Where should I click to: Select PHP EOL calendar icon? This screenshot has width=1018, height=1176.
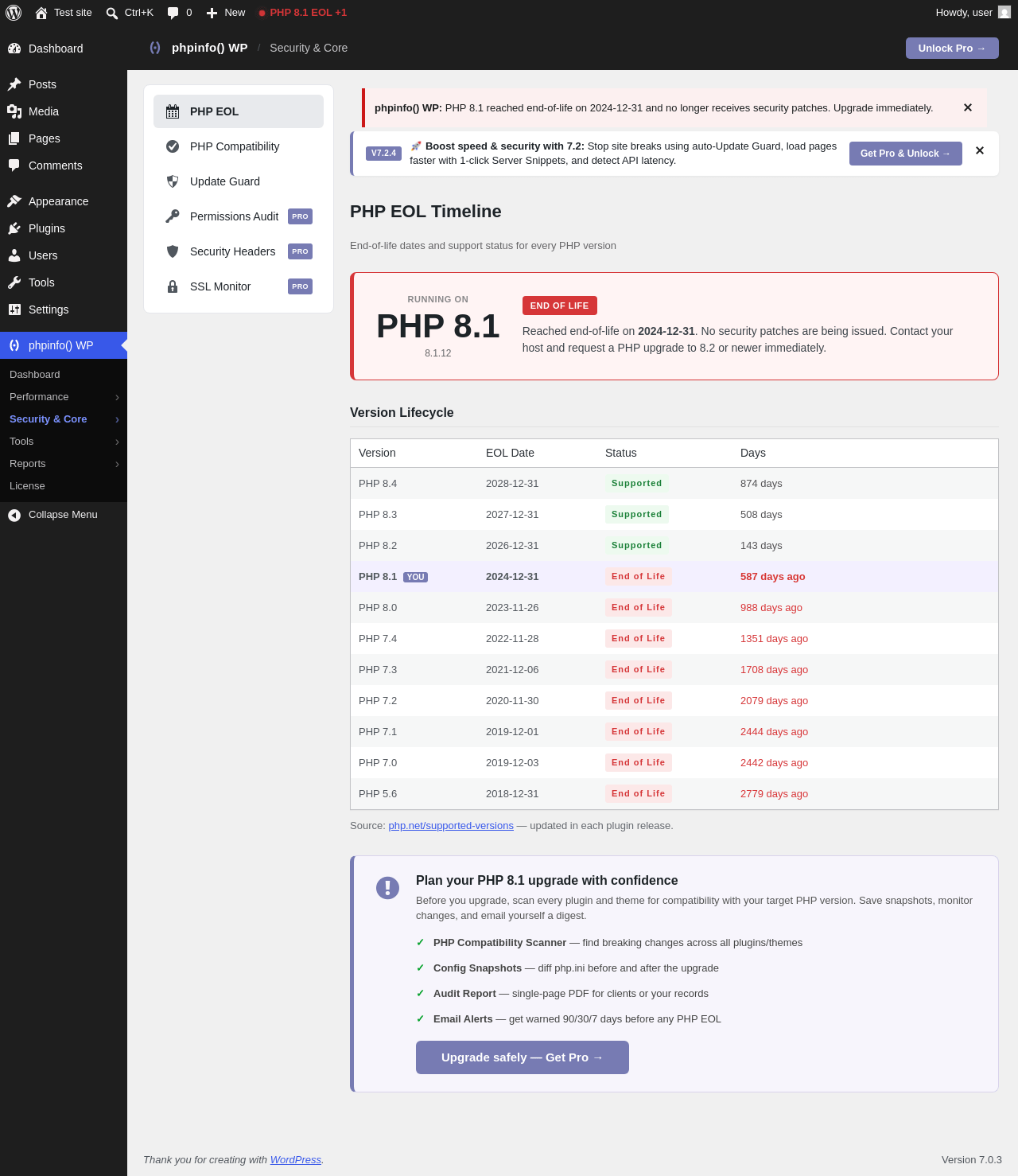pyautogui.click(x=173, y=111)
